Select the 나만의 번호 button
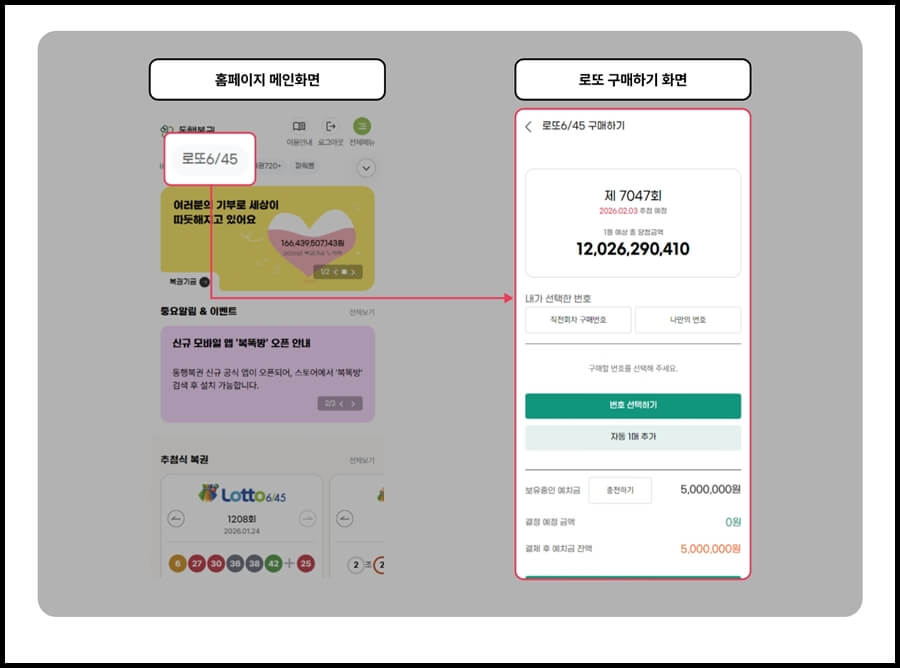Viewport: 900px width, 668px height. click(688, 320)
